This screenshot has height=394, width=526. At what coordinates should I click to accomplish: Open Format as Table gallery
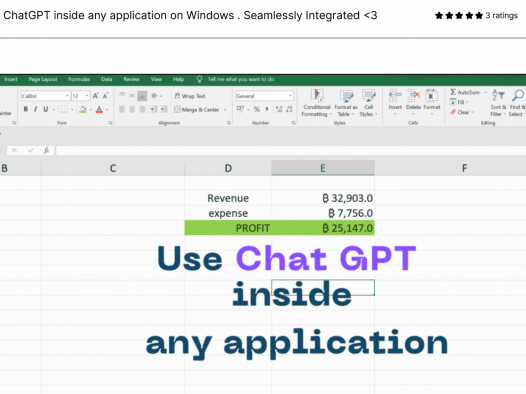346,103
